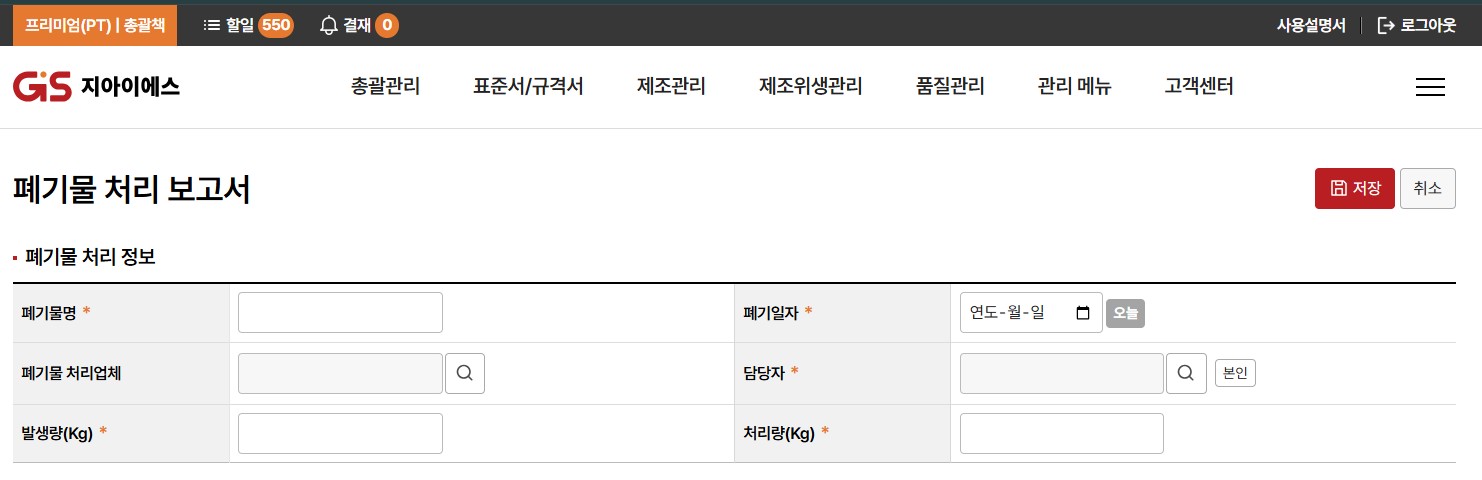Click the search icon for 담당자
The height and width of the screenshot is (480, 1482).
(1186, 373)
